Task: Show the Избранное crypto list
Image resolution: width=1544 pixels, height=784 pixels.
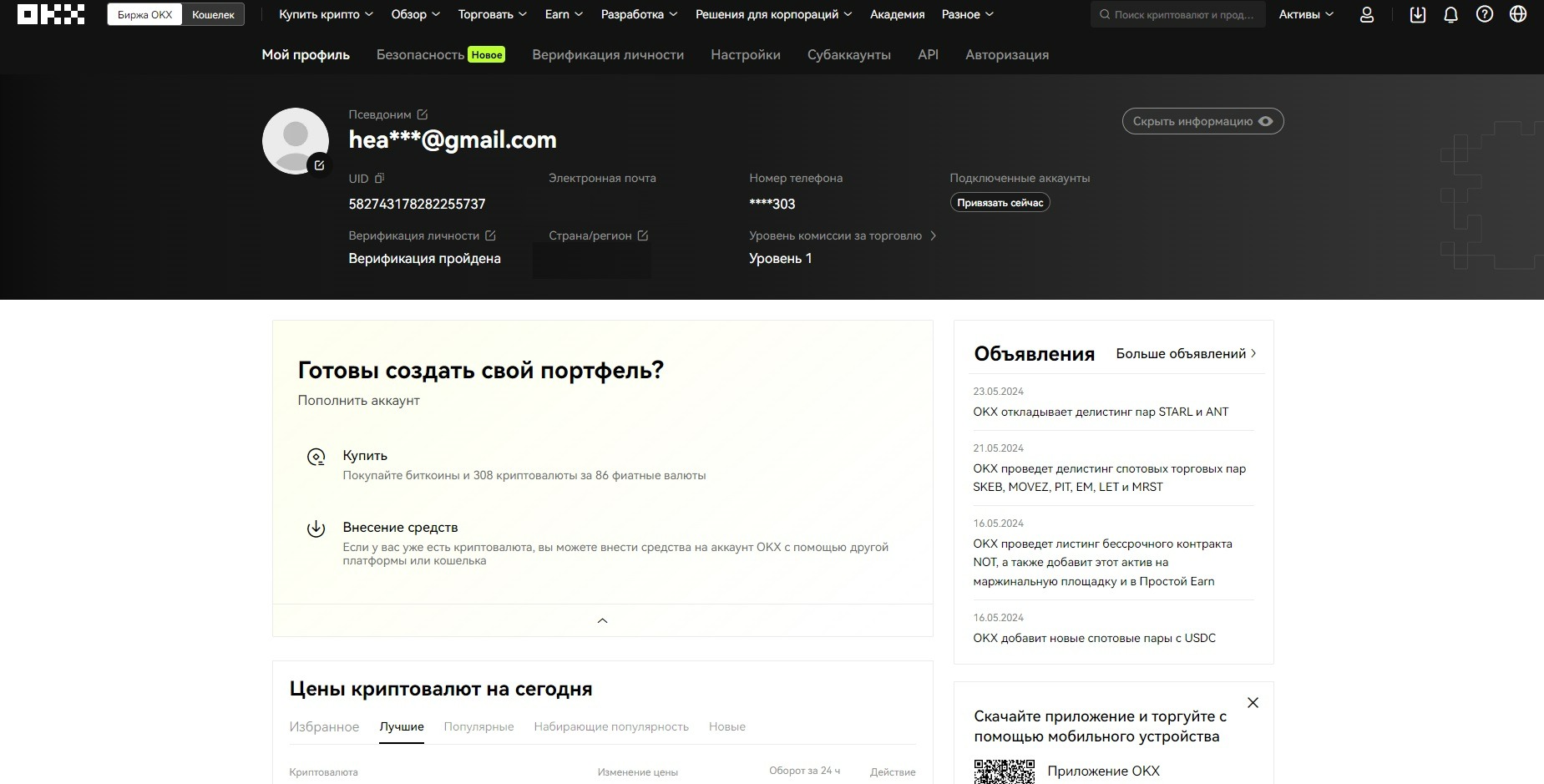Action: (324, 726)
